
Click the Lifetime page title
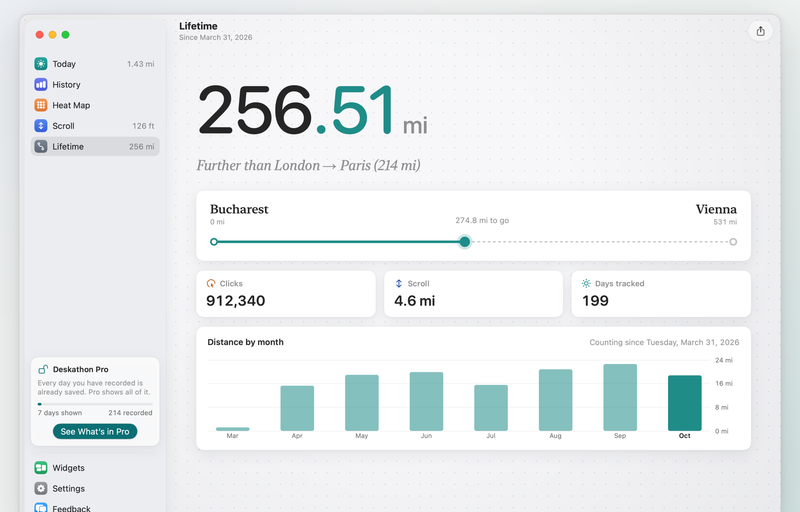point(198,26)
